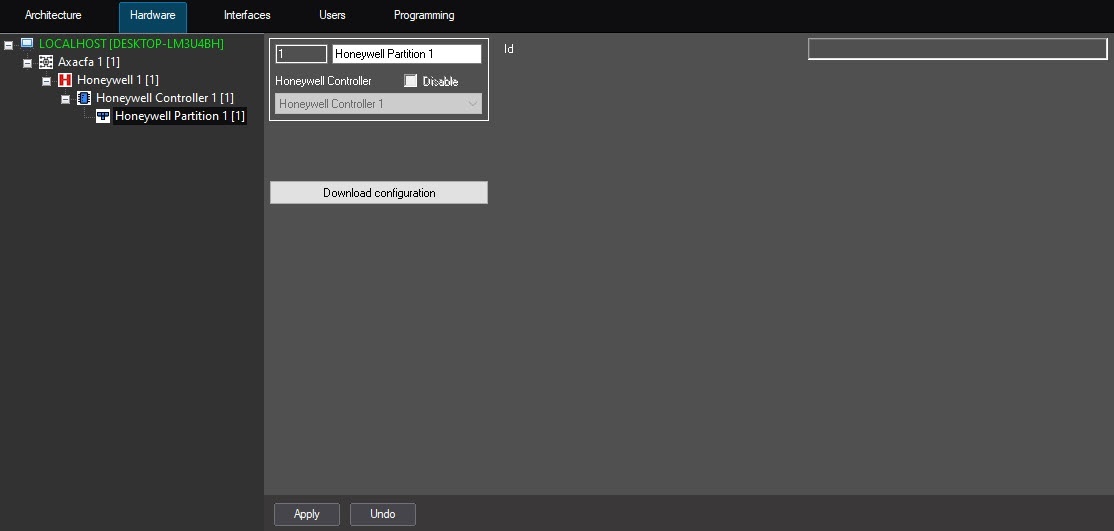Image resolution: width=1114 pixels, height=531 pixels.
Task: Collapse the LOCALHOST tree node
Action: click(9, 45)
